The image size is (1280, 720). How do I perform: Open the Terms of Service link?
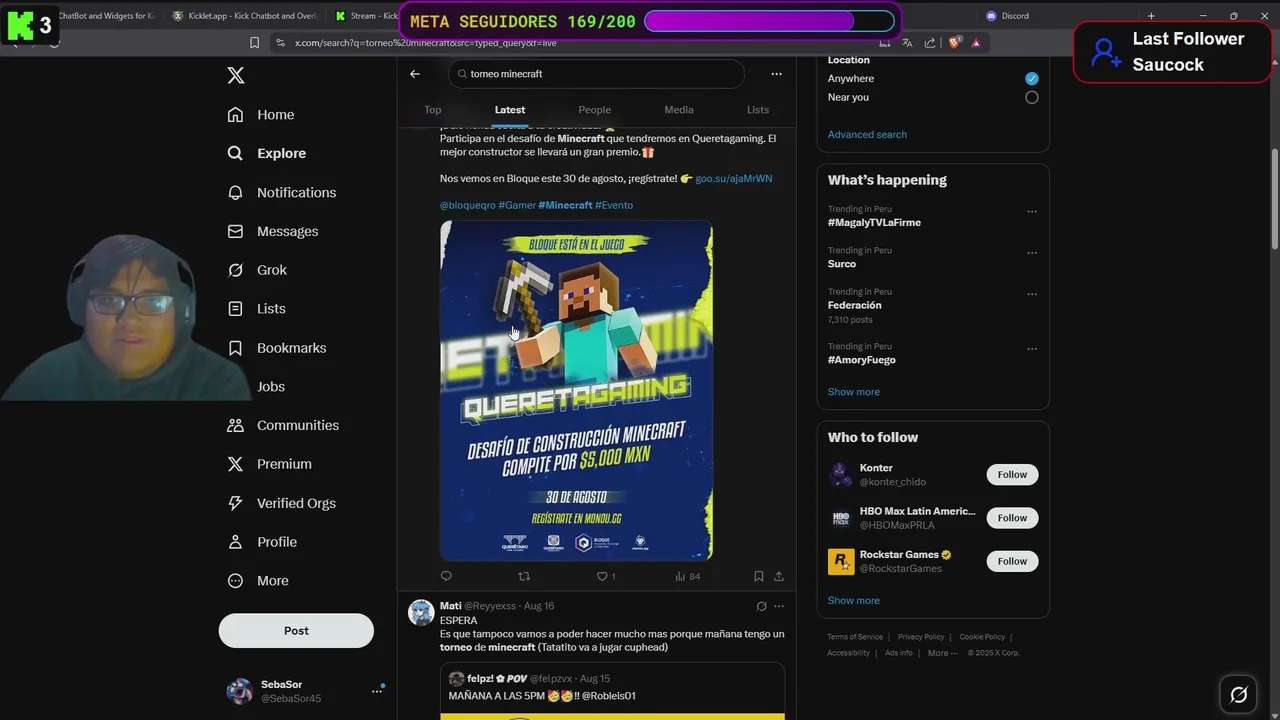coord(855,637)
